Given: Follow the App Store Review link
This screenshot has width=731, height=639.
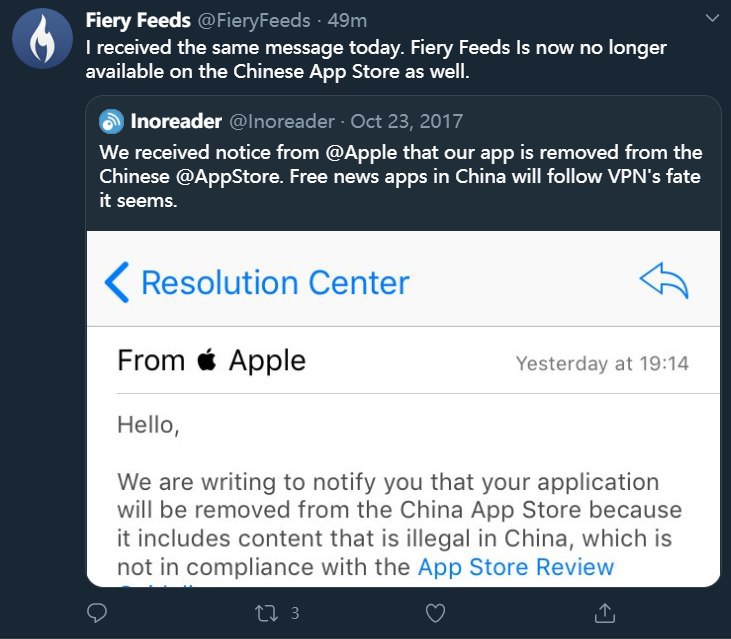Looking at the screenshot, I should tap(515, 567).
